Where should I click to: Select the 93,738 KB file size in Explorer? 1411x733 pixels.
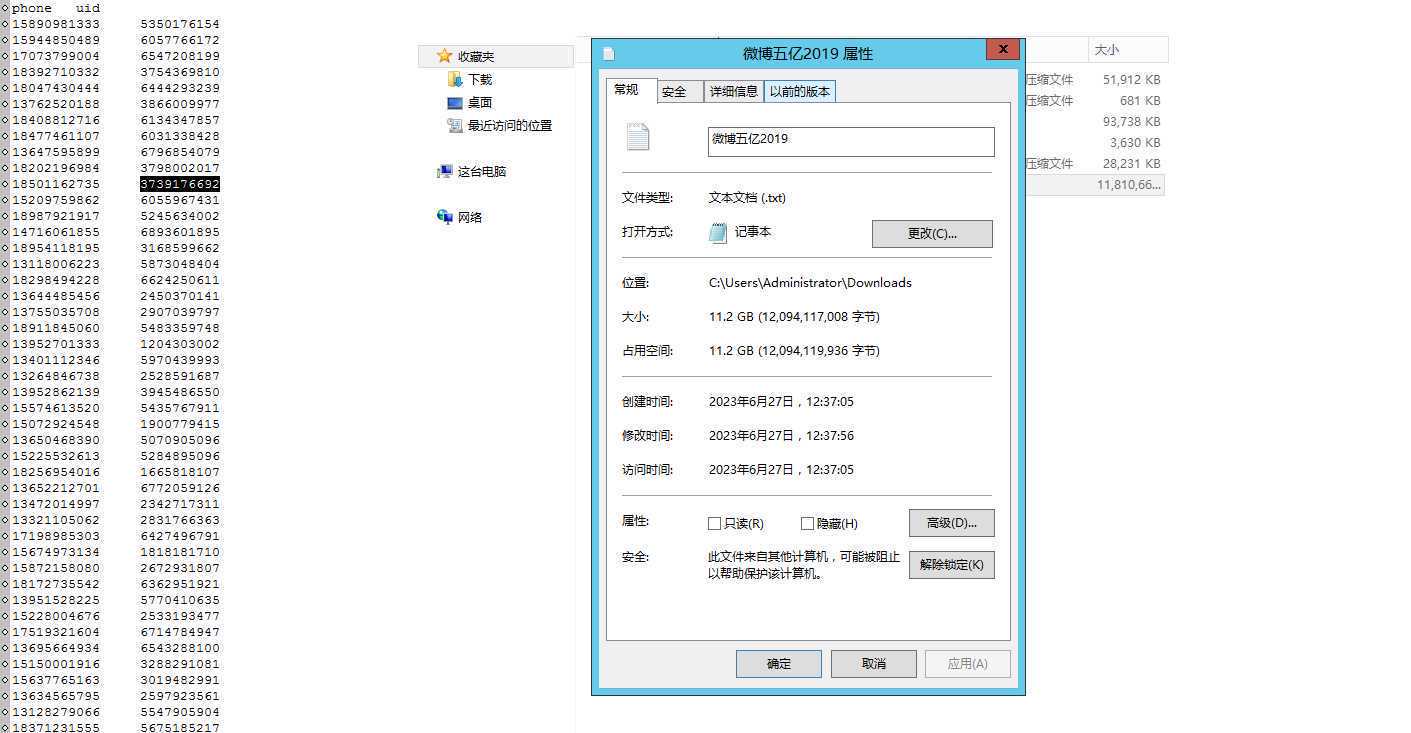point(1131,122)
